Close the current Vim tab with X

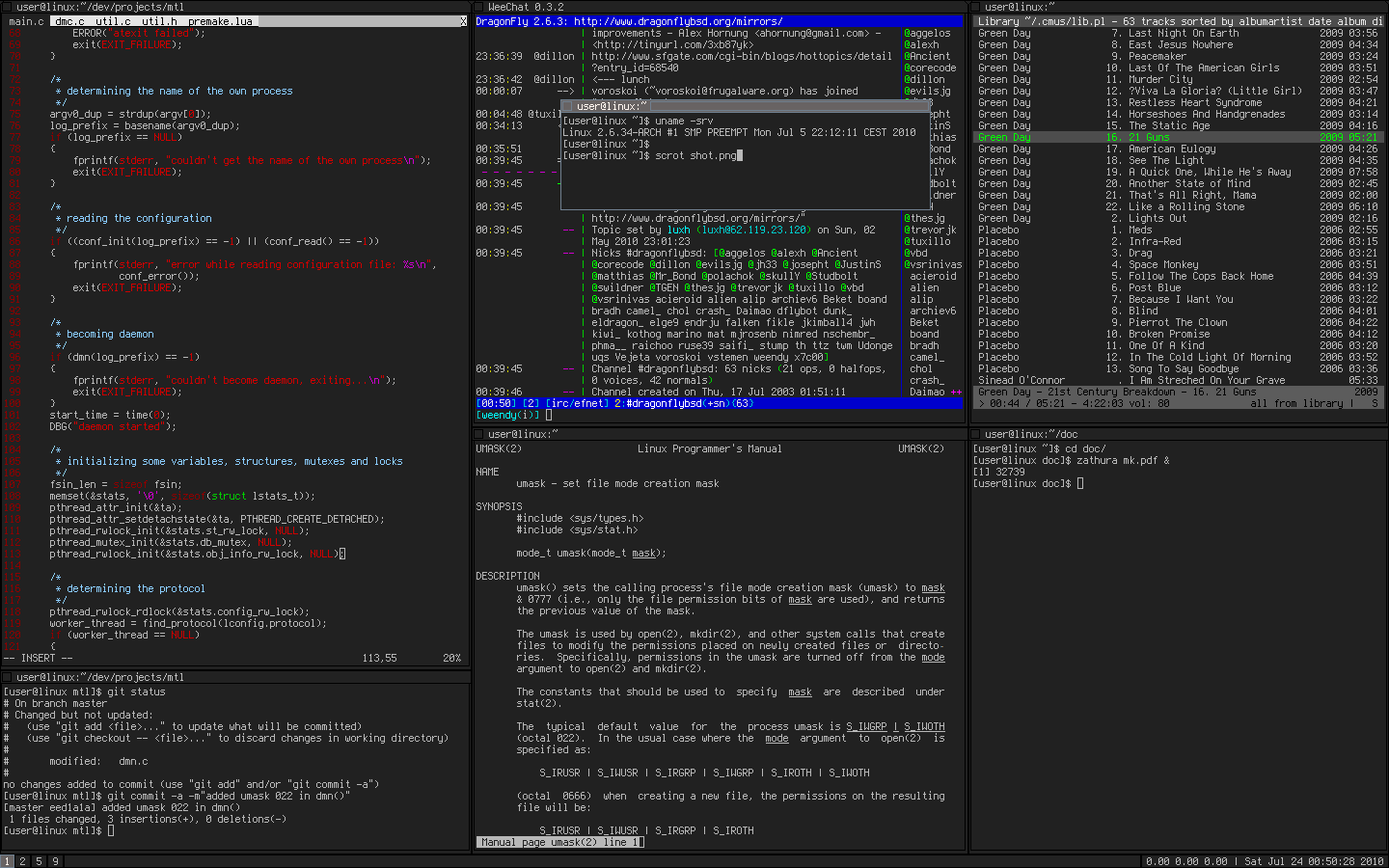point(463,21)
